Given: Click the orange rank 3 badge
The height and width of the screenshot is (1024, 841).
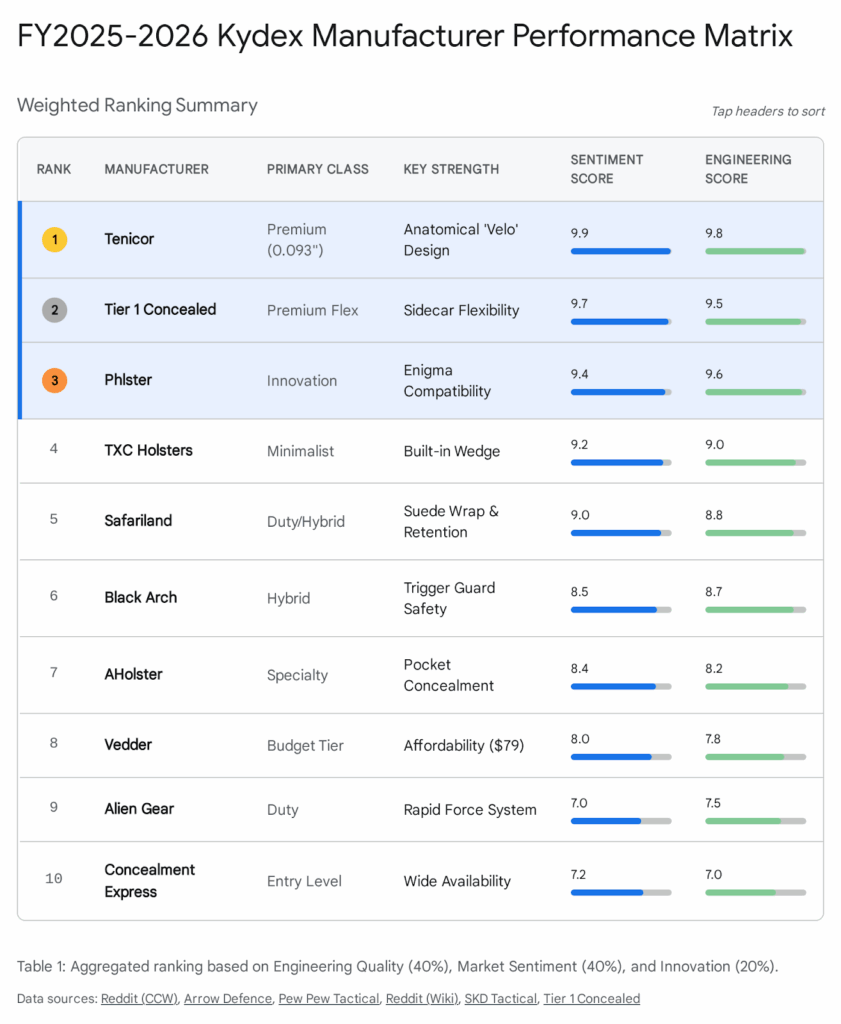Looking at the screenshot, I should click(x=54, y=381).
